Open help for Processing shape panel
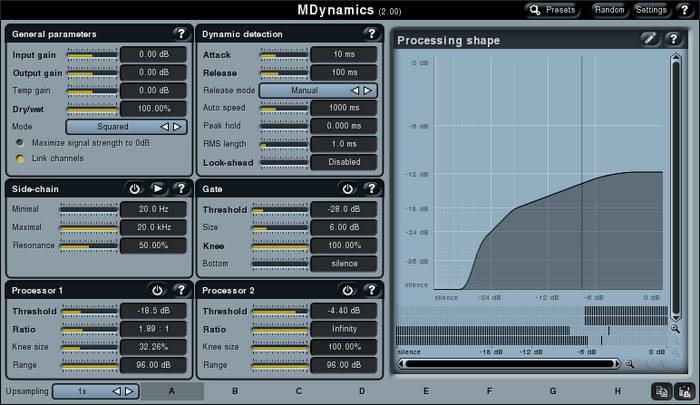 pos(673,39)
